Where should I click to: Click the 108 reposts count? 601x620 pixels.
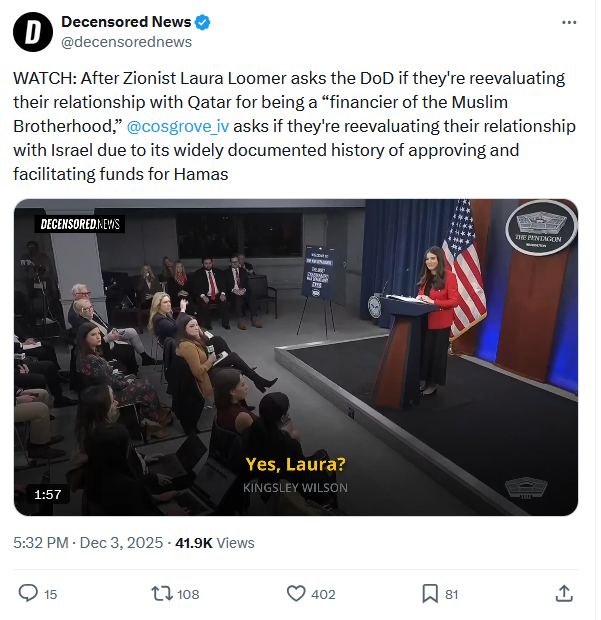pos(188,594)
